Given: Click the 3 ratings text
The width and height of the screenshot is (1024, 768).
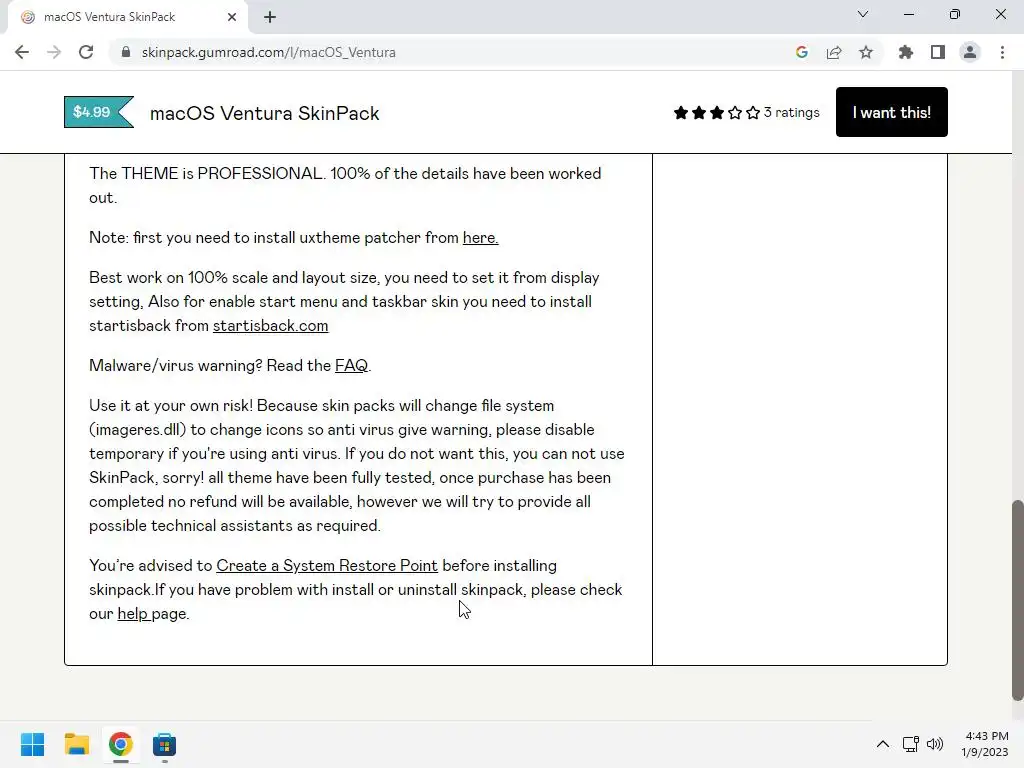Looking at the screenshot, I should click(x=792, y=112).
